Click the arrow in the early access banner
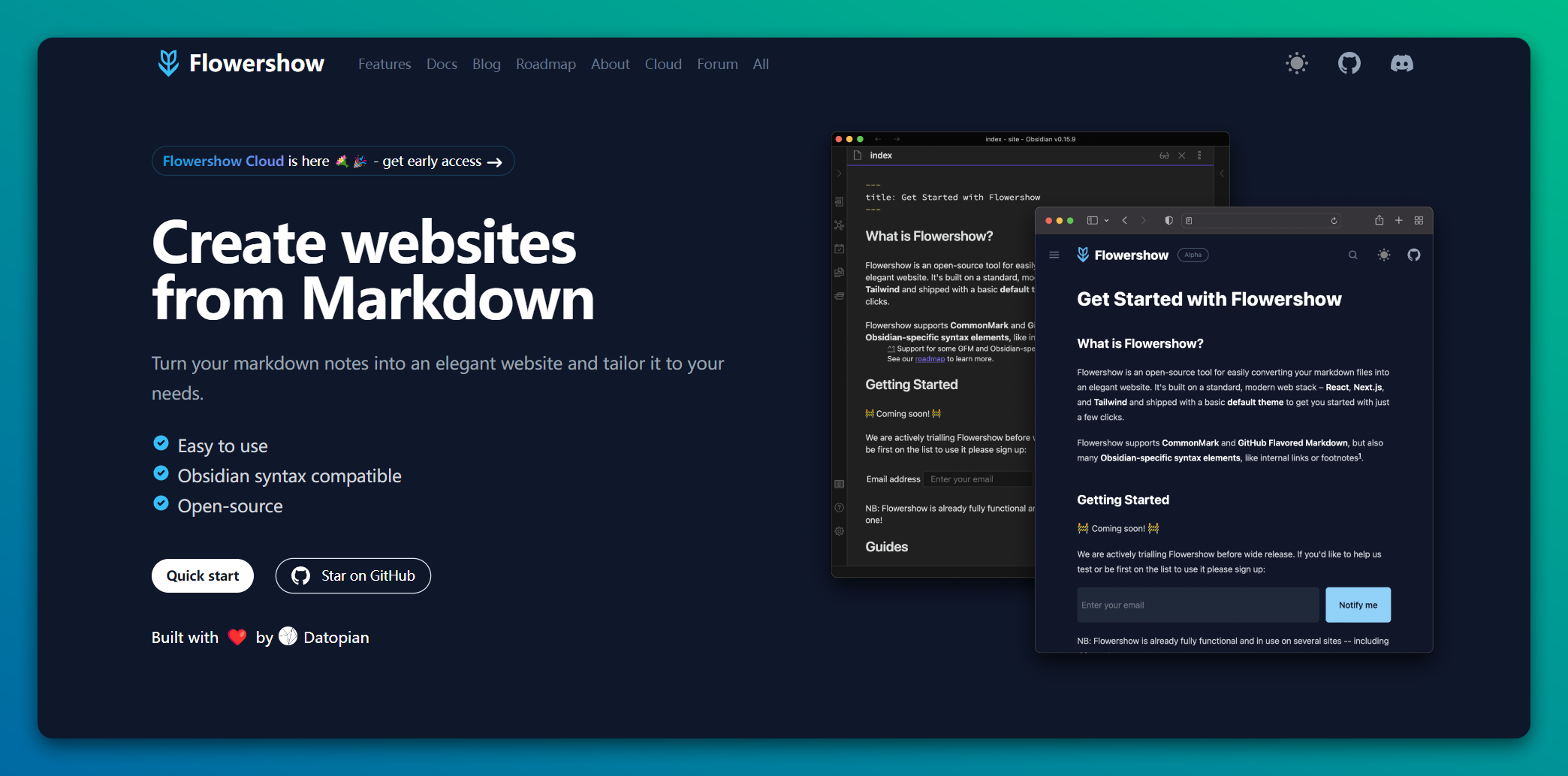Screen dimensions: 1568x776 click(x=494, y=162)
